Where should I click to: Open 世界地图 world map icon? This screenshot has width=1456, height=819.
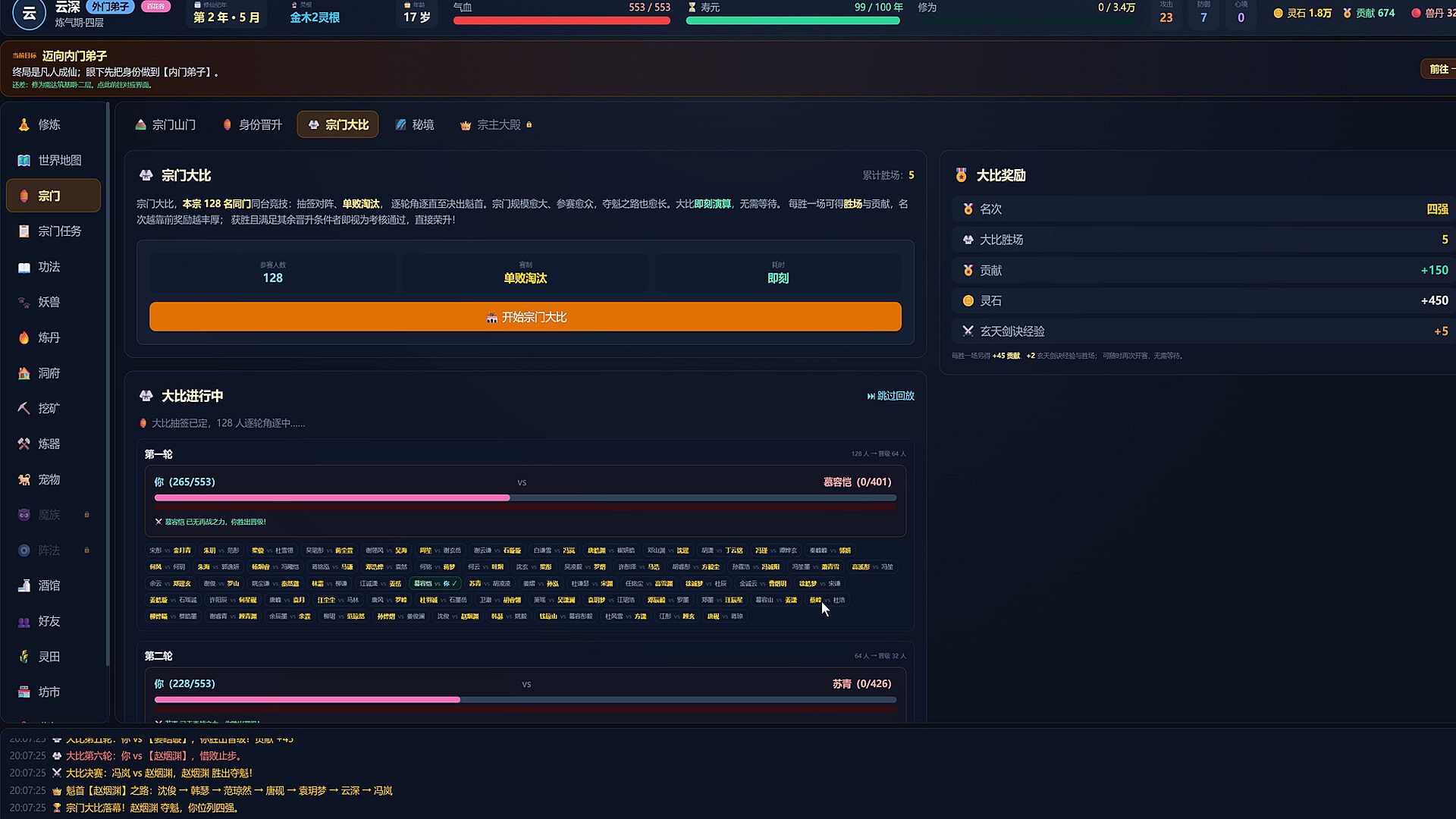pyautogui.click(x=24, y=160)
